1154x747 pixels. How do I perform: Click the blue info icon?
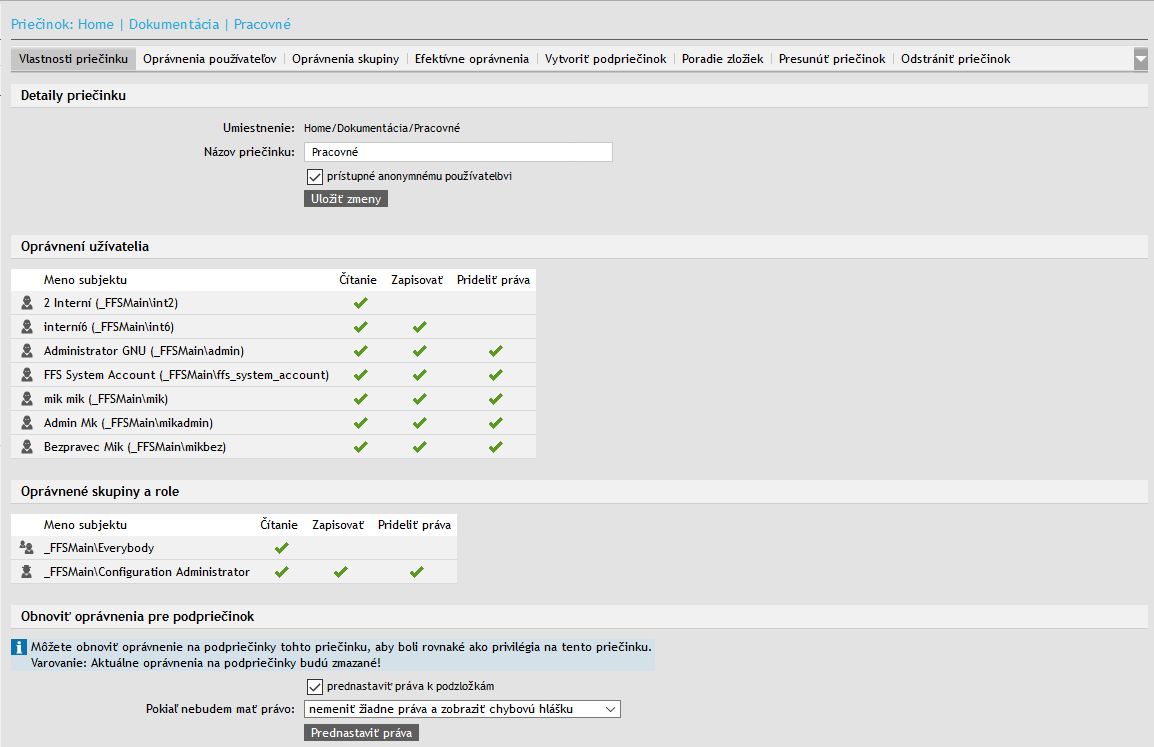[19, 648]
